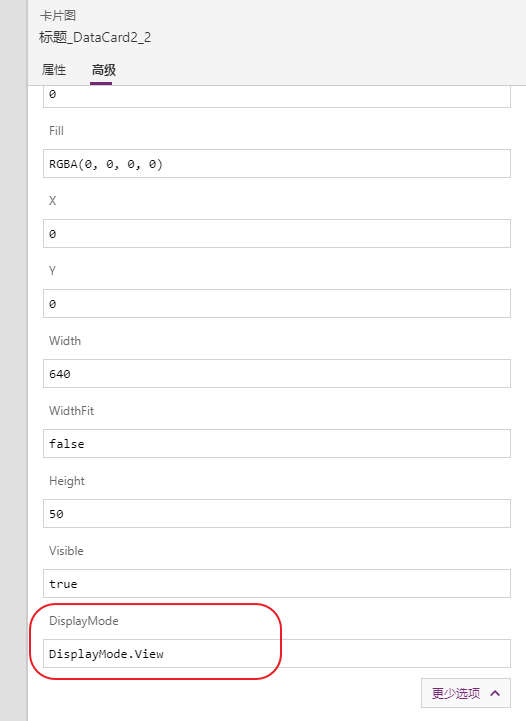Image resolution: width=526 pixels, height=721 pixels.
Task: Click the WidthFit field showing false
Action: point(277,444)
